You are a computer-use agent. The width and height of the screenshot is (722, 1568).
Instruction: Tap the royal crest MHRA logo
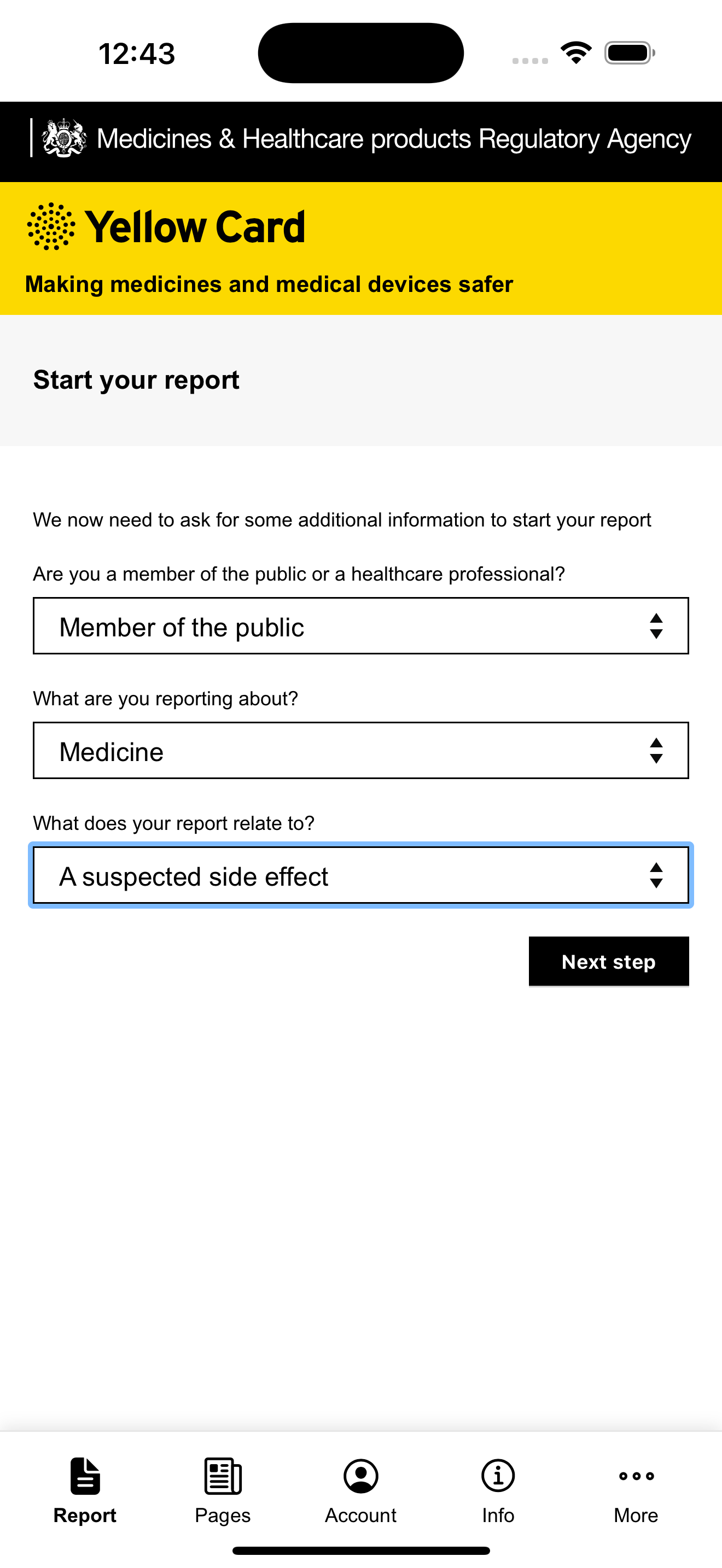(63, 138)
